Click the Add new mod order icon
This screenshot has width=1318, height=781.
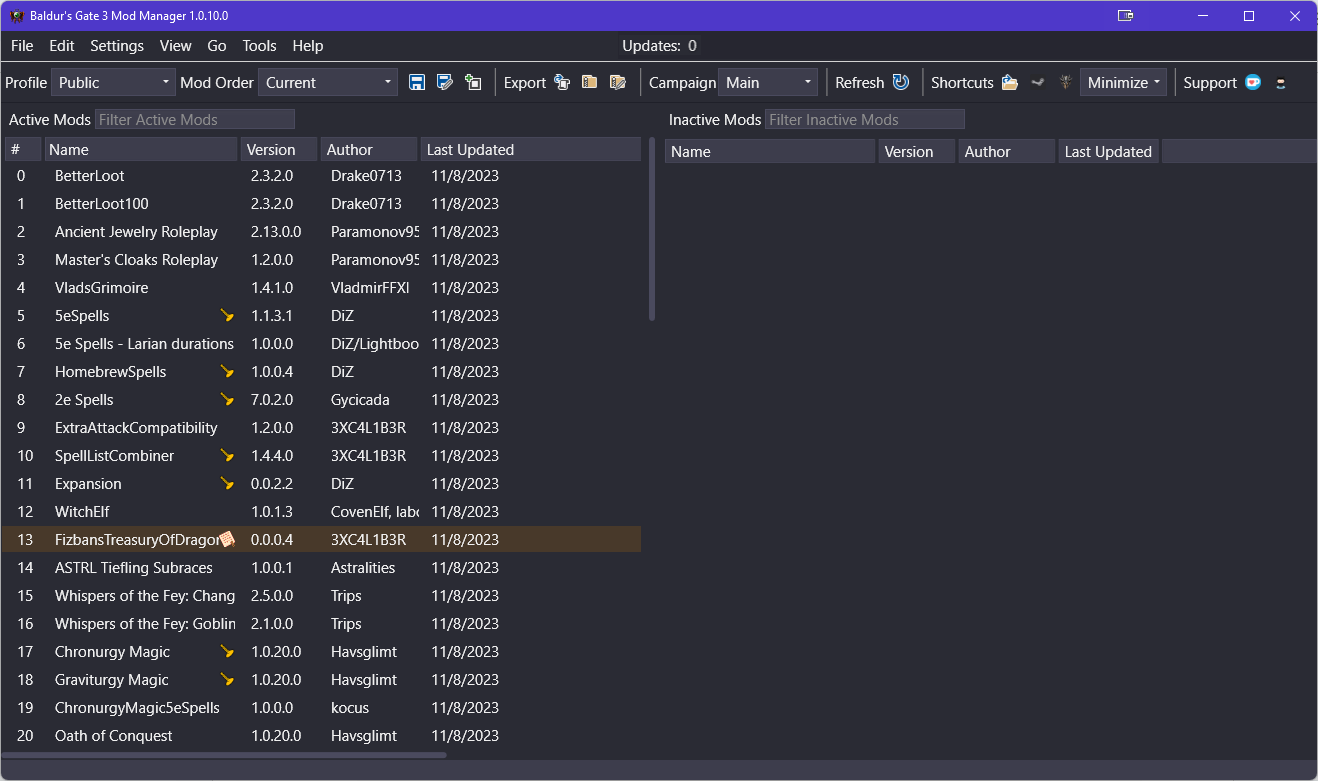click(473, 82)
